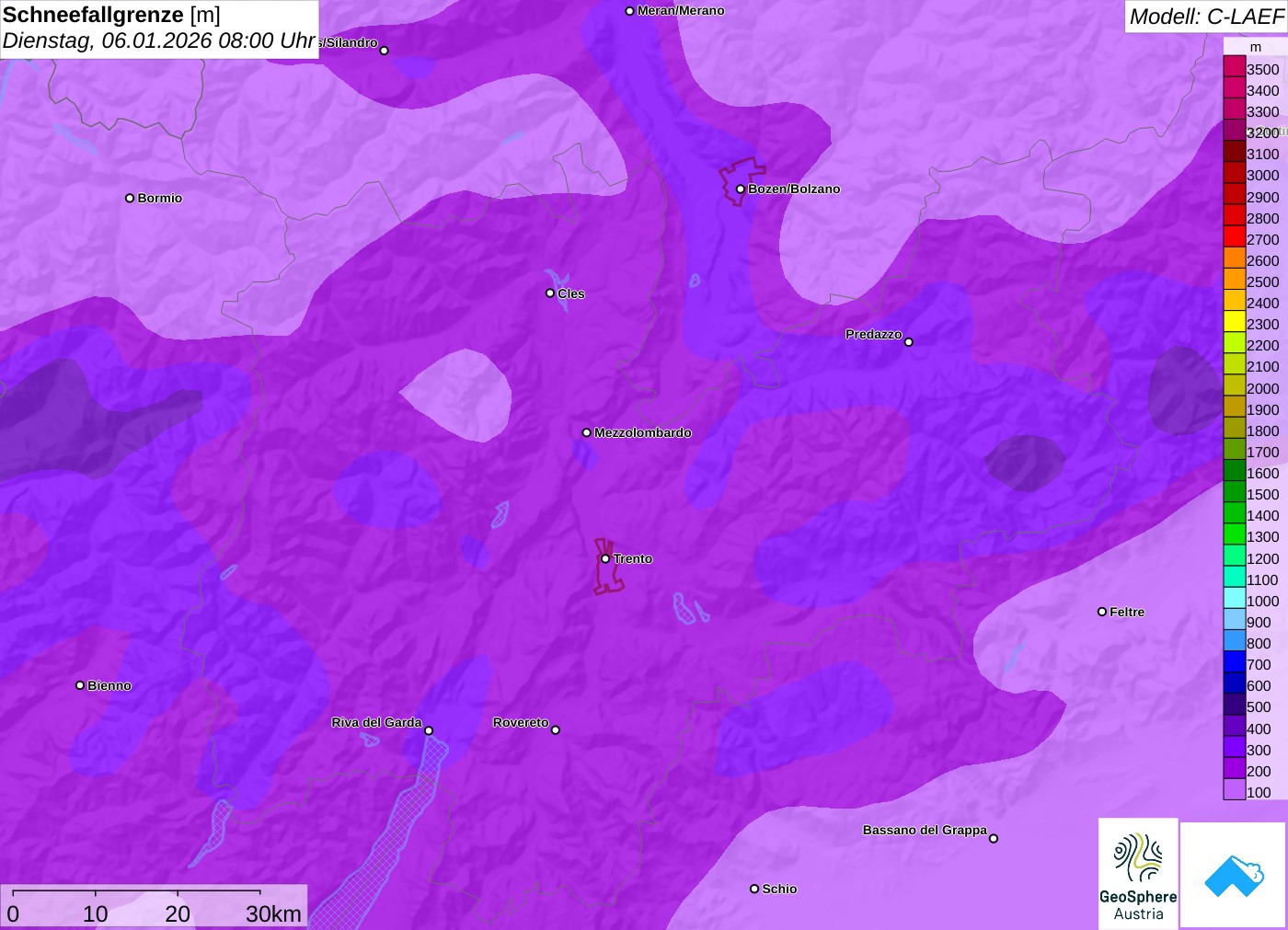Viewport: 1288px width, 930px height.
Task: Select the Bassano del Grappa marker dot
Action: click(x=994, y=838)
